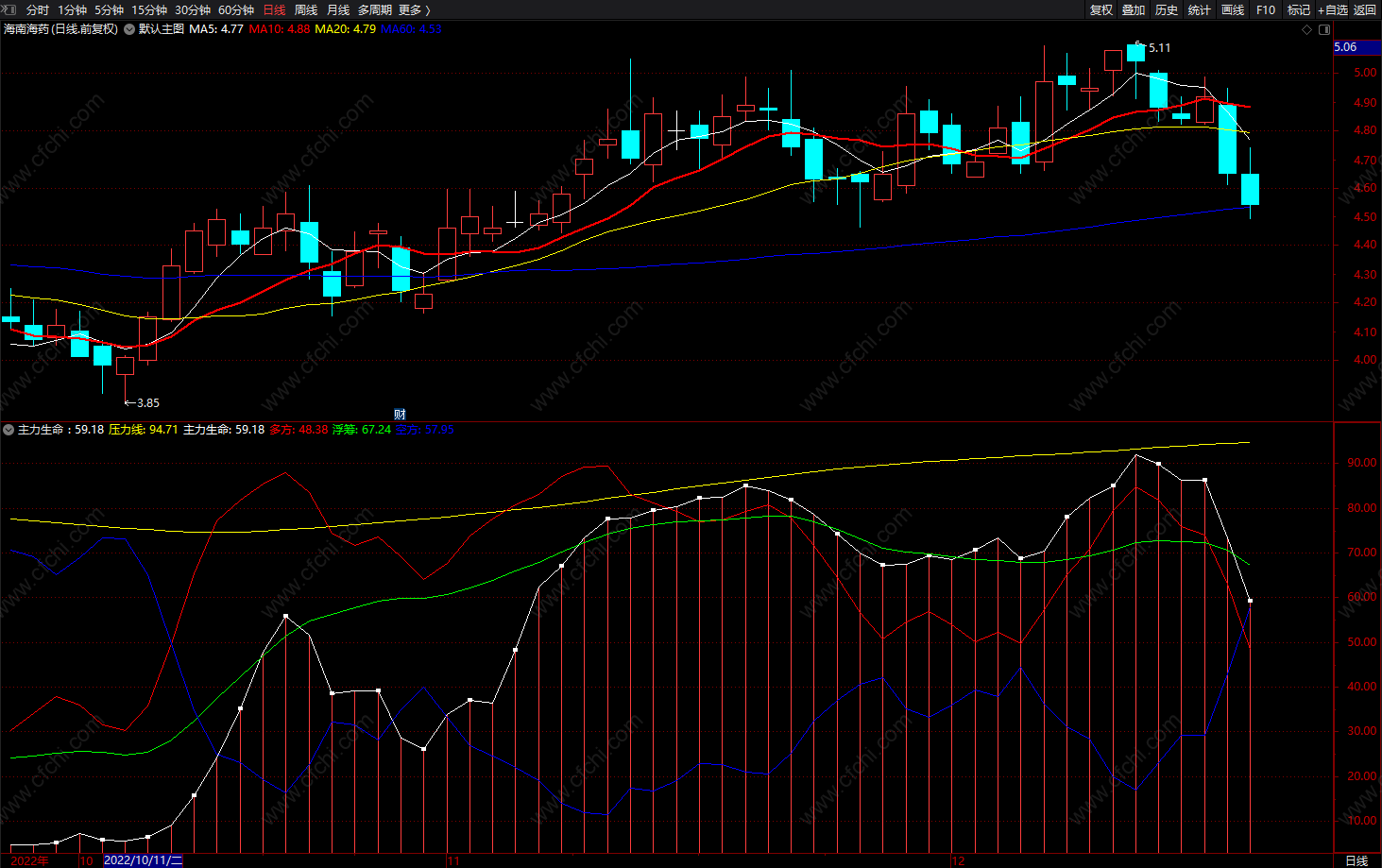Click the 2022/10/11 date marker on timeline
The image size is (1382, 868).
click(143, 860)
